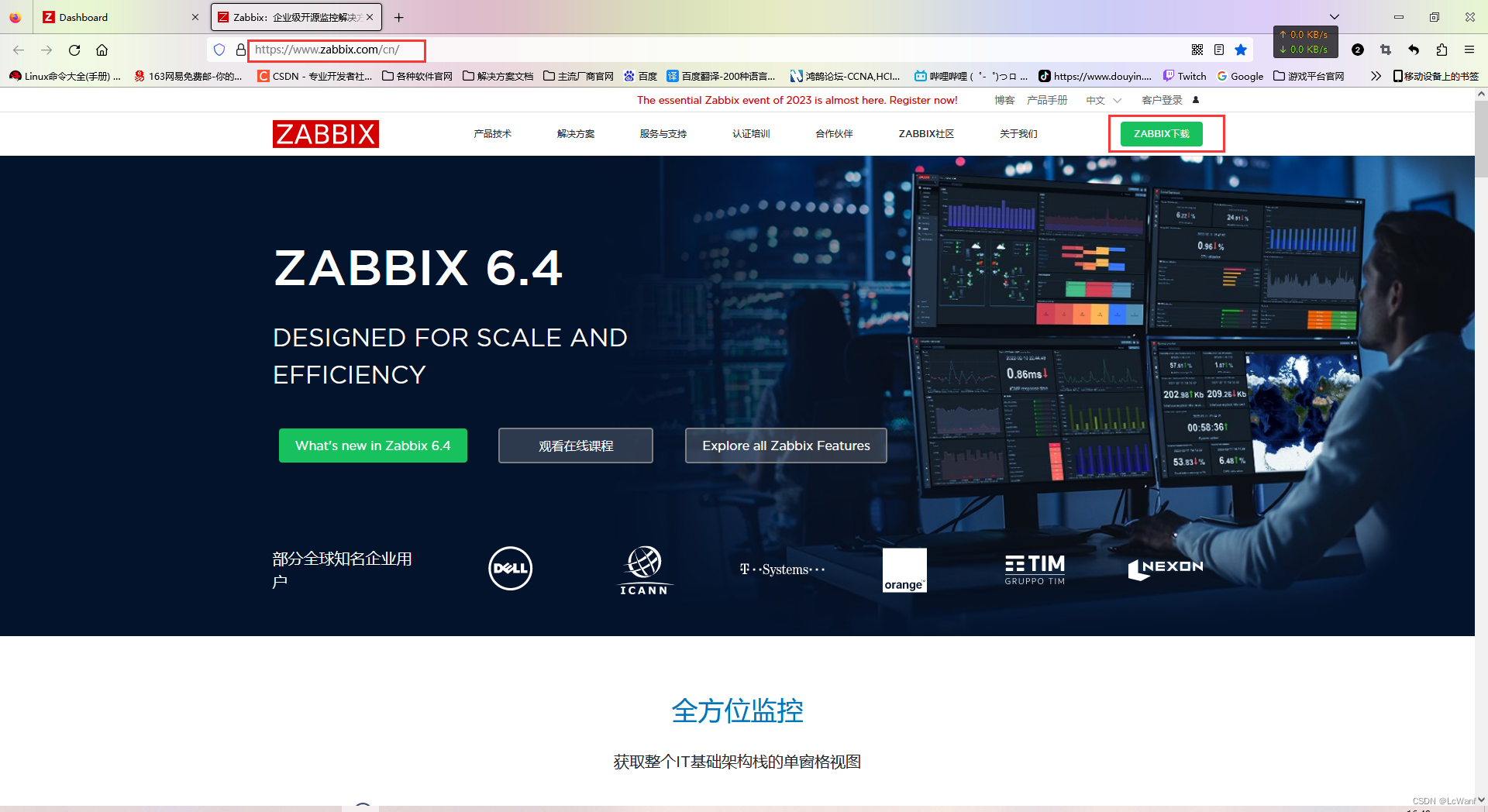The image size is (1488, 812).
Task: Open a new tab with plus button
Action: click(399, 17)
